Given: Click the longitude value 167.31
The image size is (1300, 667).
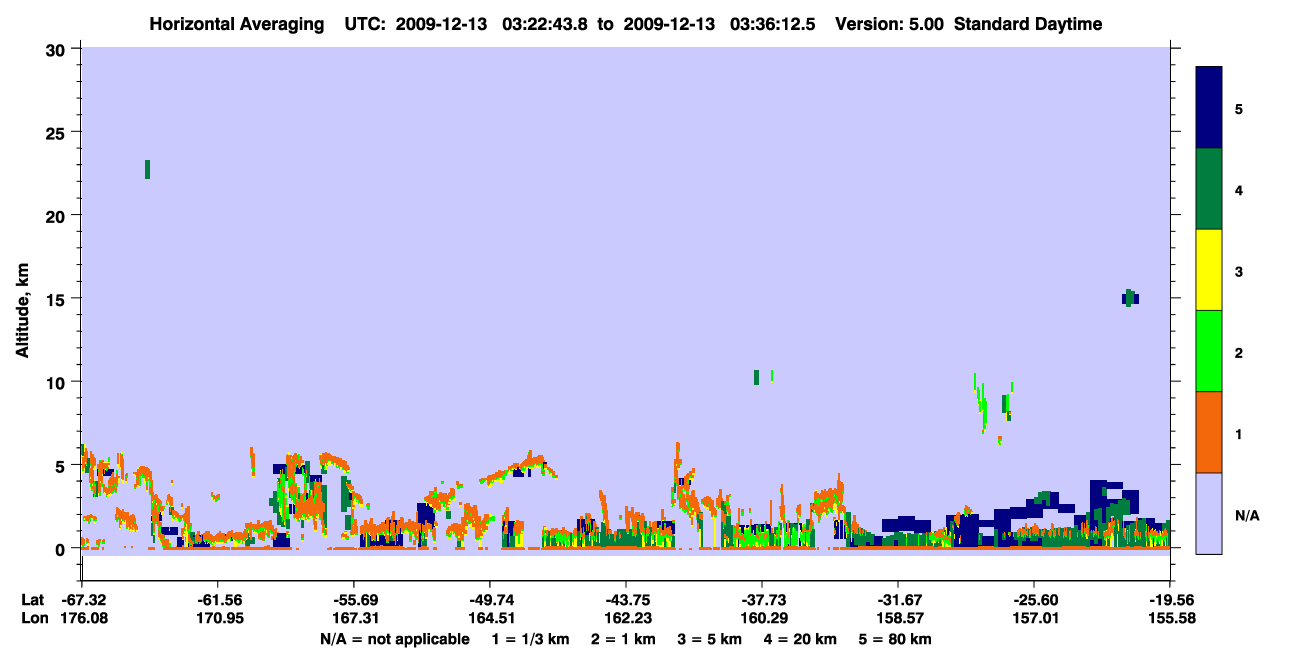Looking at the screenshot, I should click(x=354, y=619).
